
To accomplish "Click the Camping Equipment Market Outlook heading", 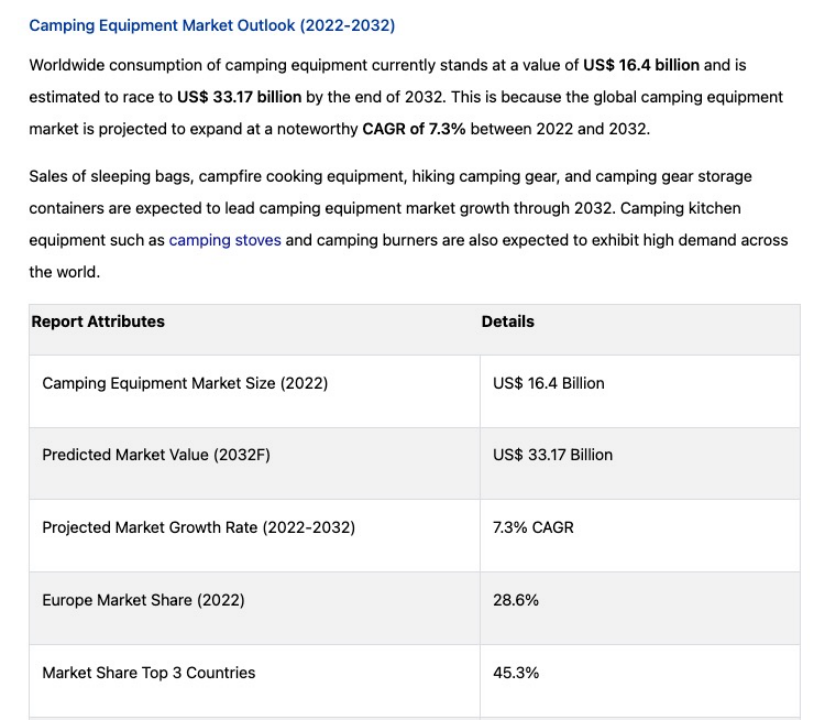I will point(212,25).
